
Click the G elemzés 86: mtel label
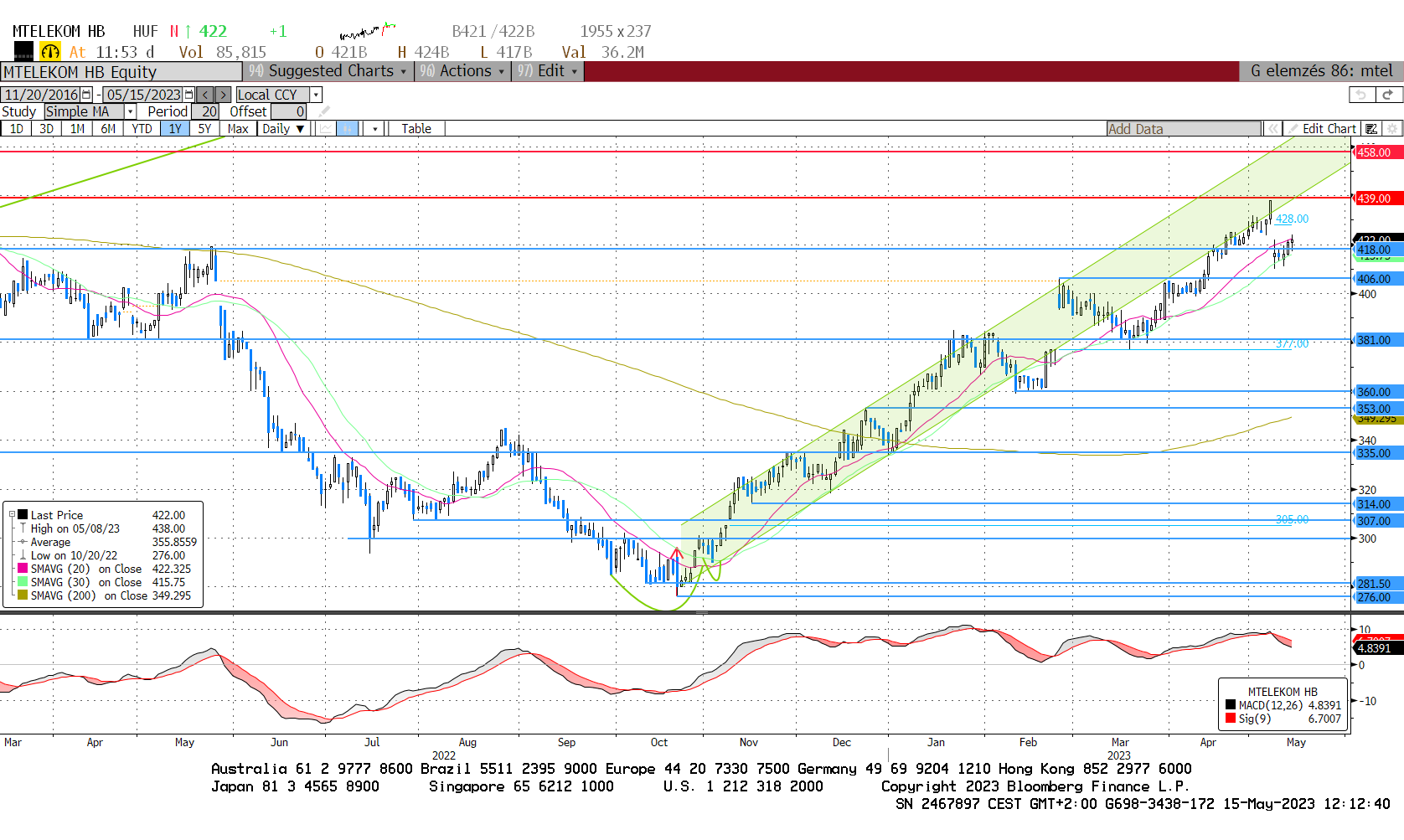(1321, 71)
